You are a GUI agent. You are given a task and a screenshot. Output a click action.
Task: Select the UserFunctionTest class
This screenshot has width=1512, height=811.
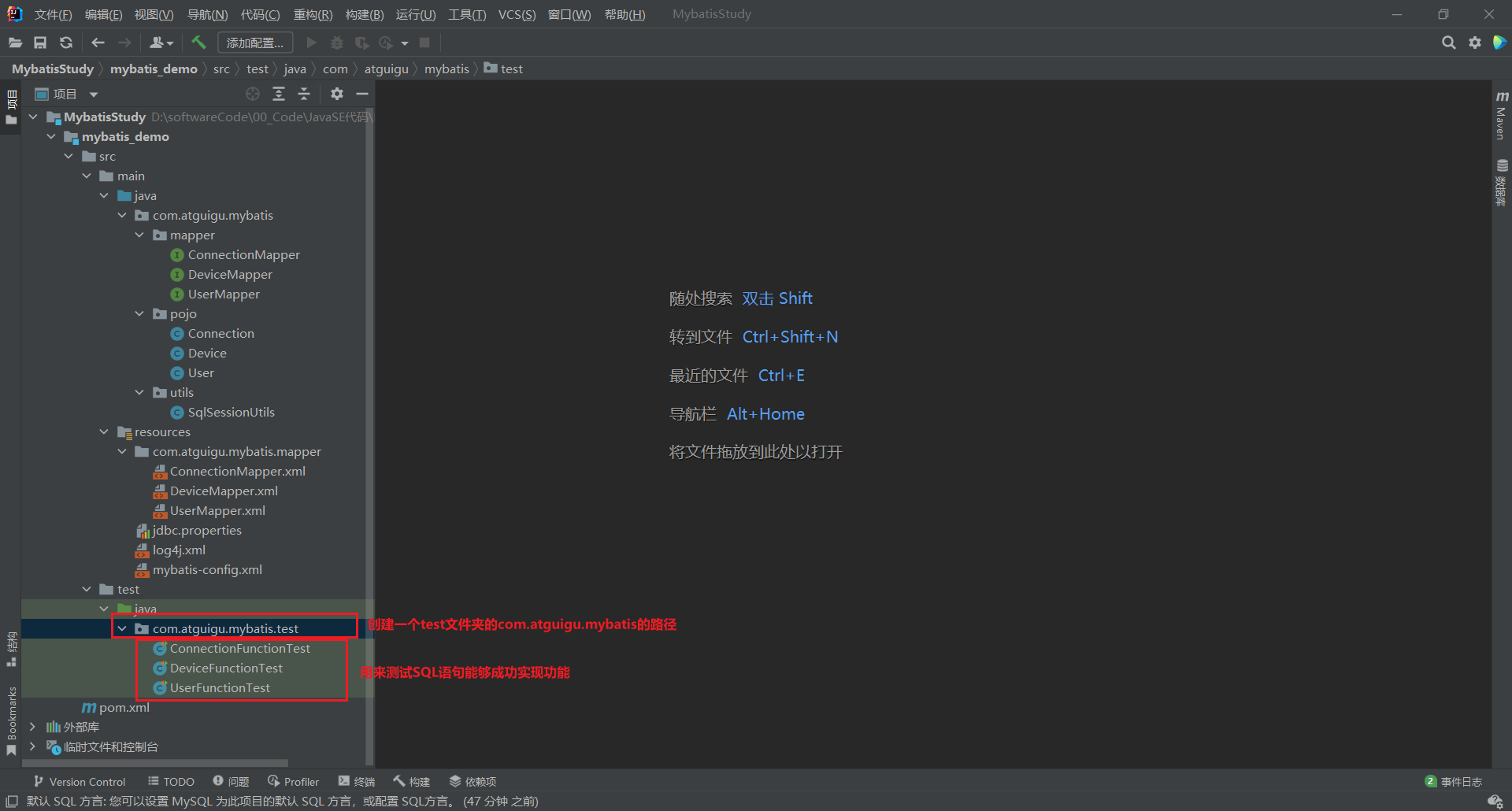click(x=211, y=688)
